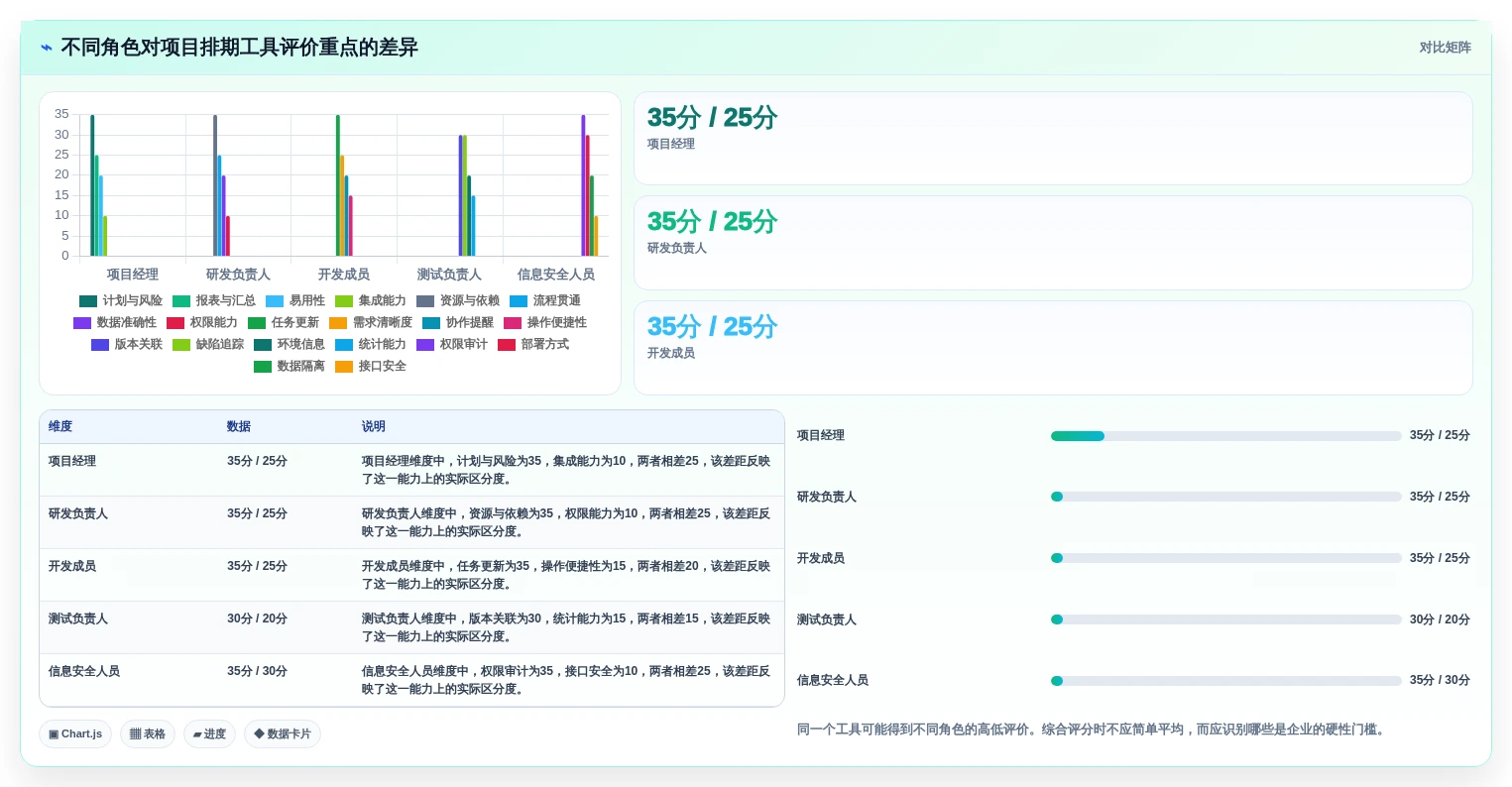Click the 需求清晰度 legend color swatch

coord(338,323)
